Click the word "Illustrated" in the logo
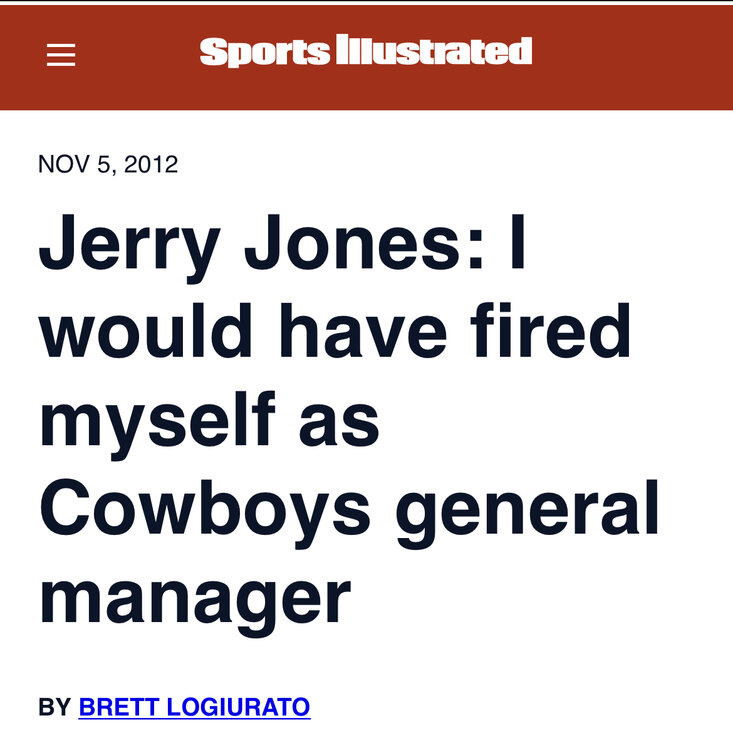Screen dimensions: 733x750 434,52
